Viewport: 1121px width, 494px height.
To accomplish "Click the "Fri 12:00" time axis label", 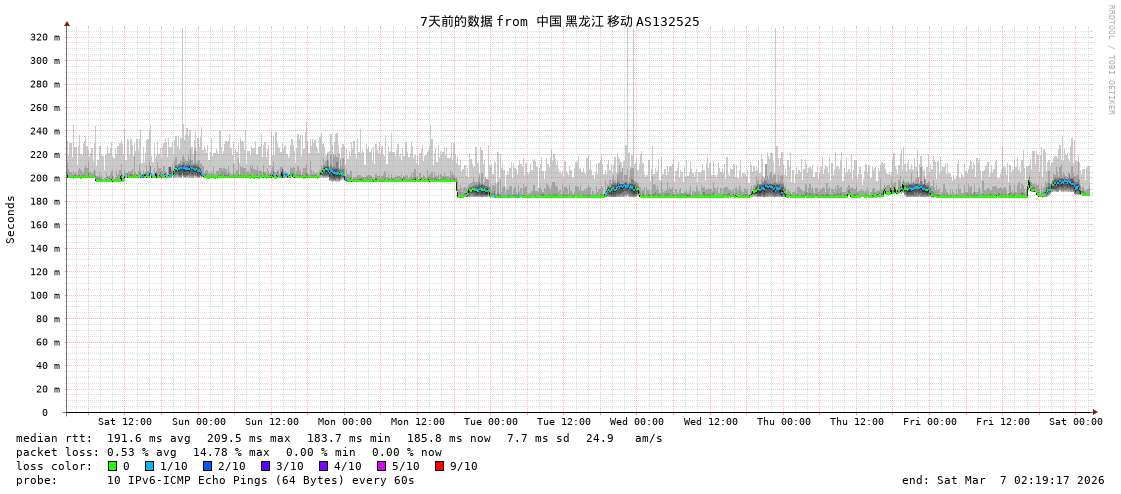I will coord(1002,422).
